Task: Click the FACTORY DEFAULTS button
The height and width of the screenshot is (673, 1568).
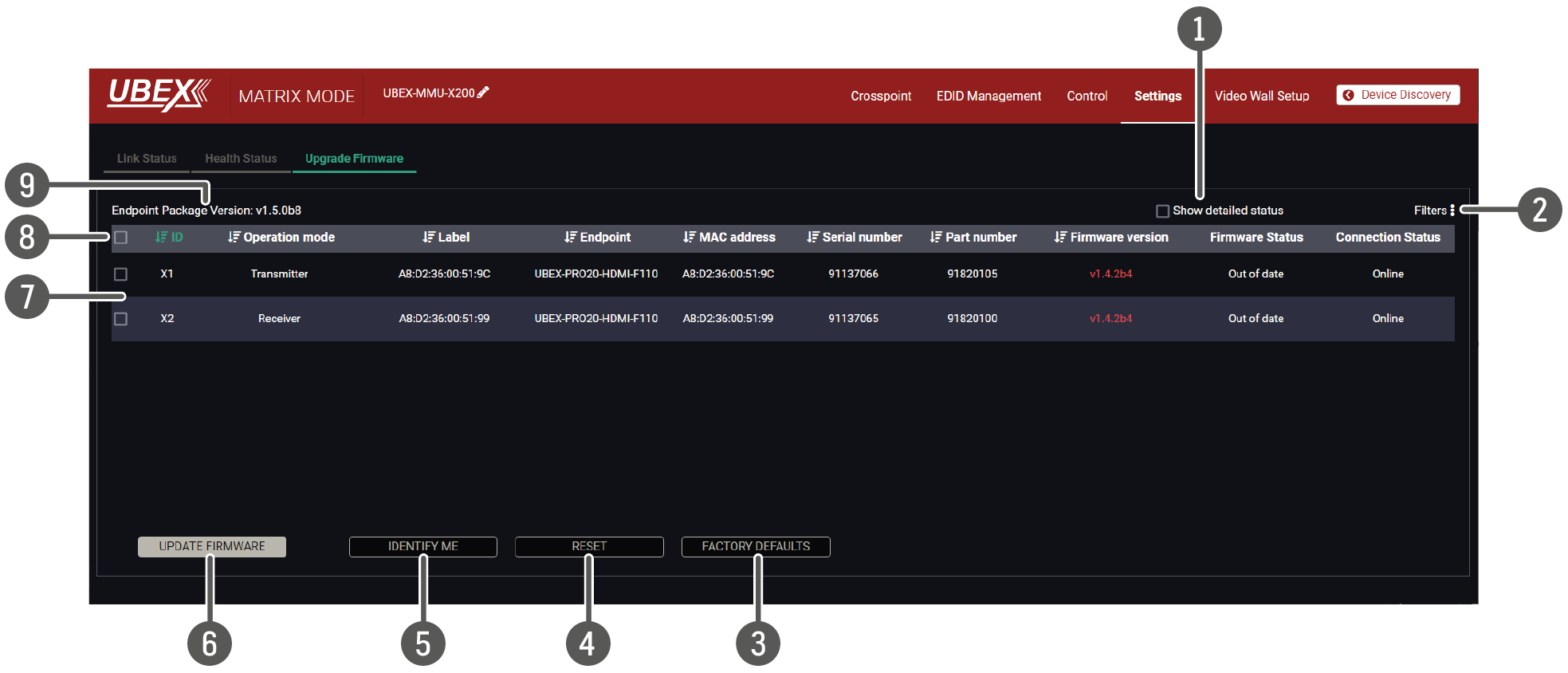Action: [x=756, y=546]
